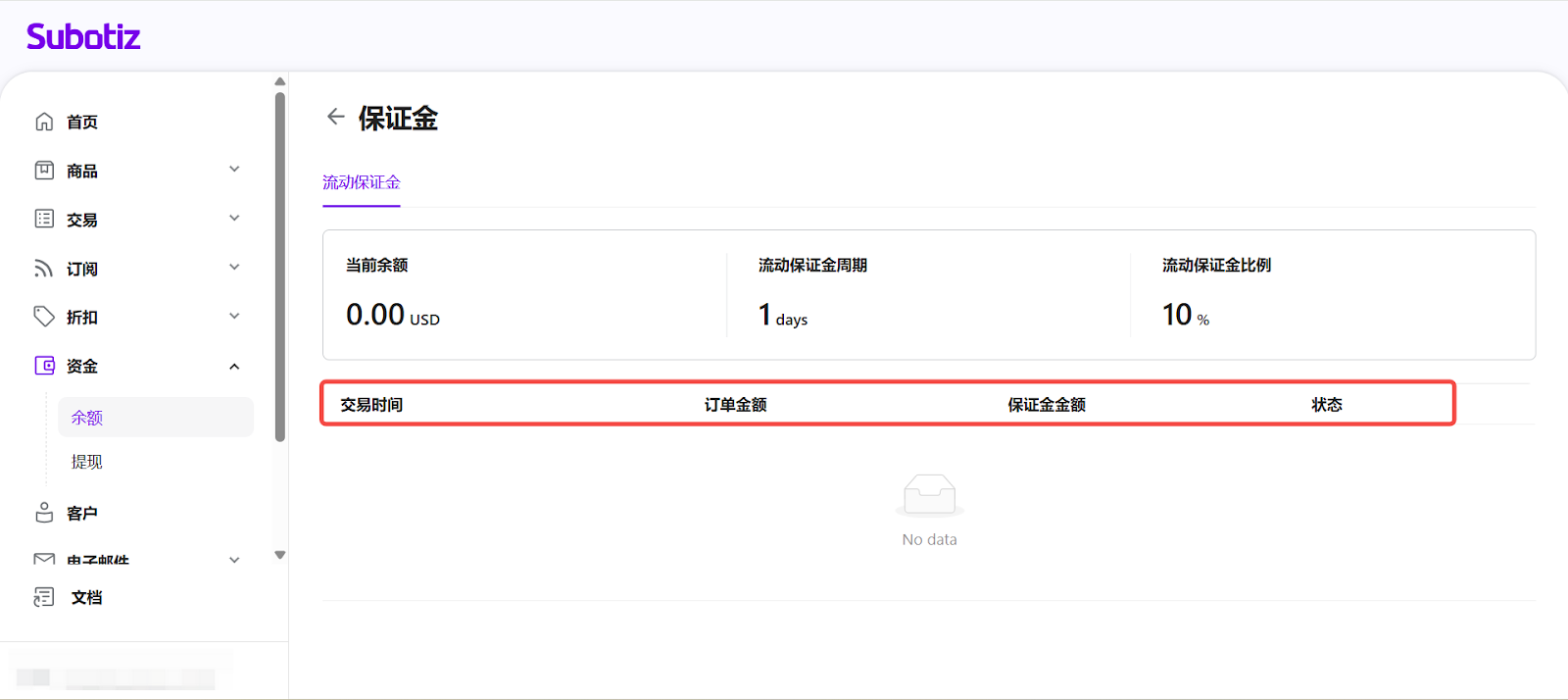This screenshot has height=700, width=1568.
Task: Open the 首页 home link
Action: (82, 123)
